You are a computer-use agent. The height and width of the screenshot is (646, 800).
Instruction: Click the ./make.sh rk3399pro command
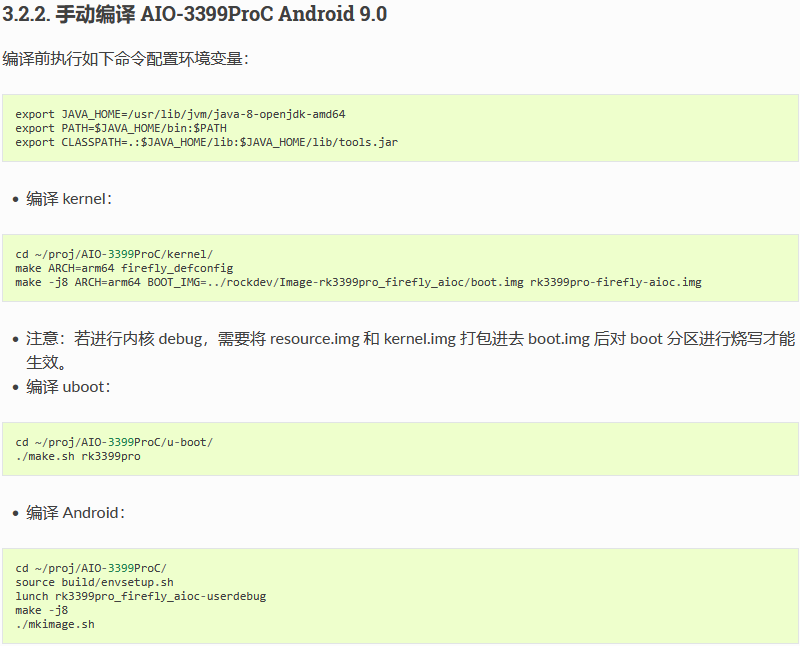point(78,456)
